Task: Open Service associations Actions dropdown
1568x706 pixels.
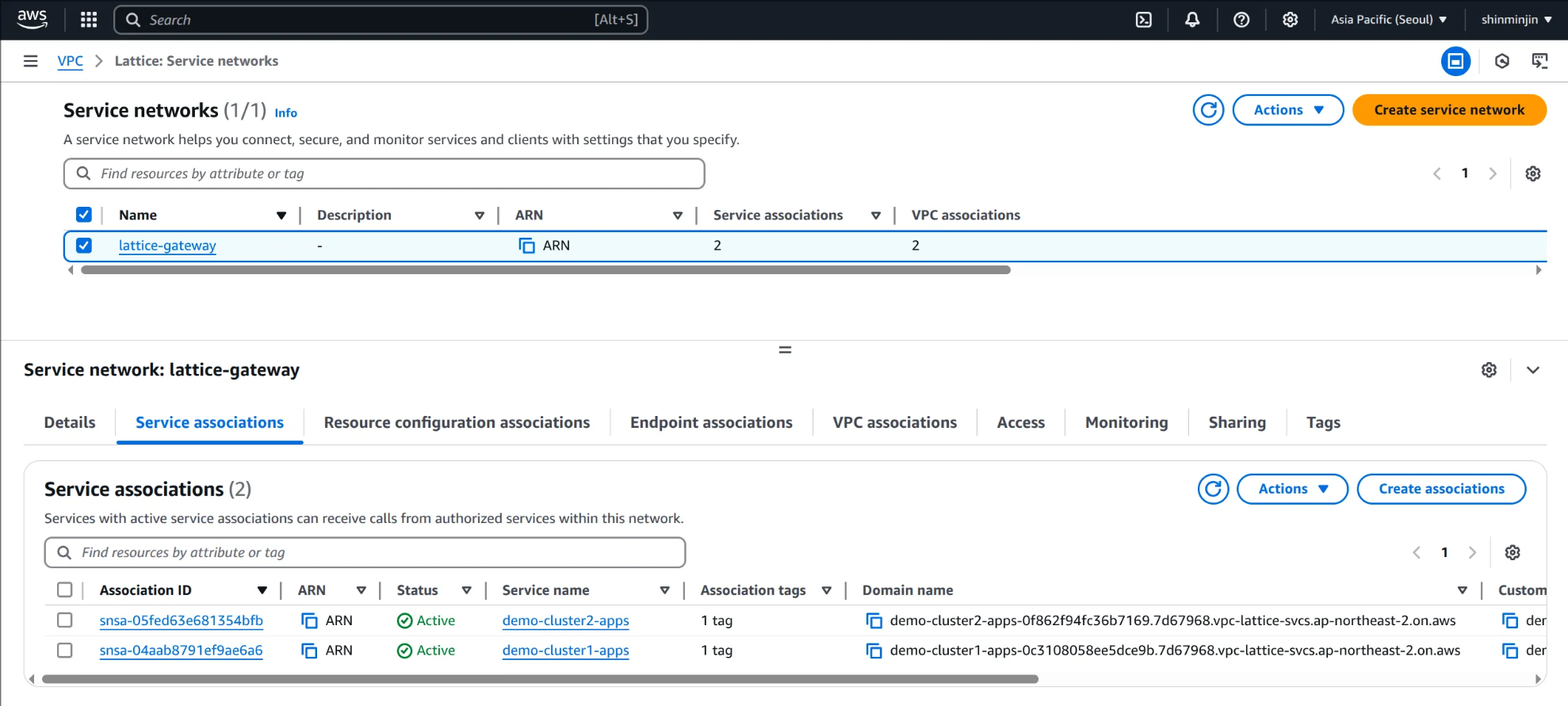Action: (1292, 489)
